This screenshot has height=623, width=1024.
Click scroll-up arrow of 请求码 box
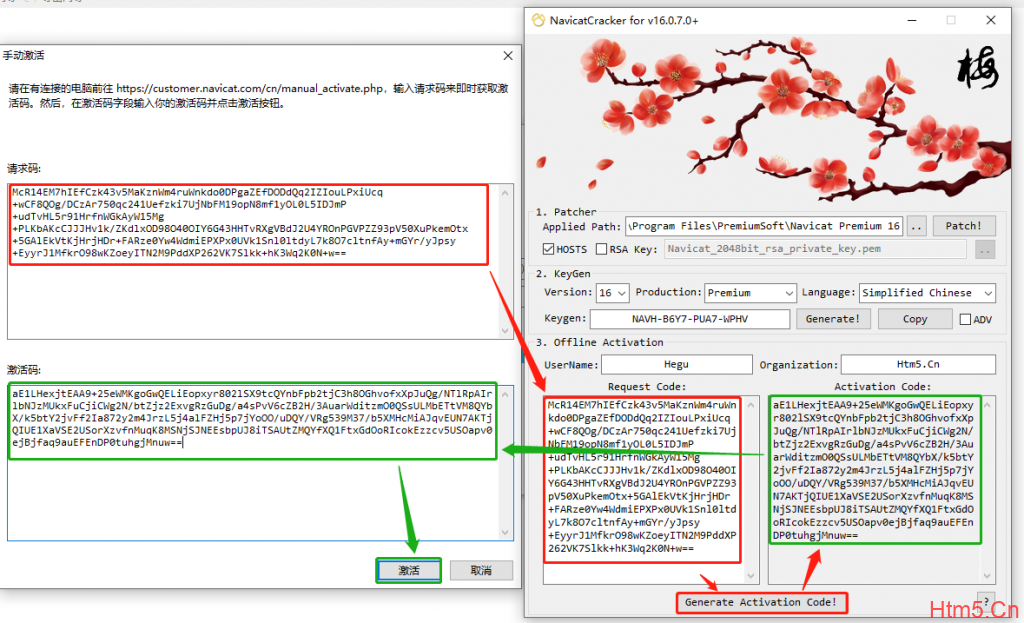505,193
